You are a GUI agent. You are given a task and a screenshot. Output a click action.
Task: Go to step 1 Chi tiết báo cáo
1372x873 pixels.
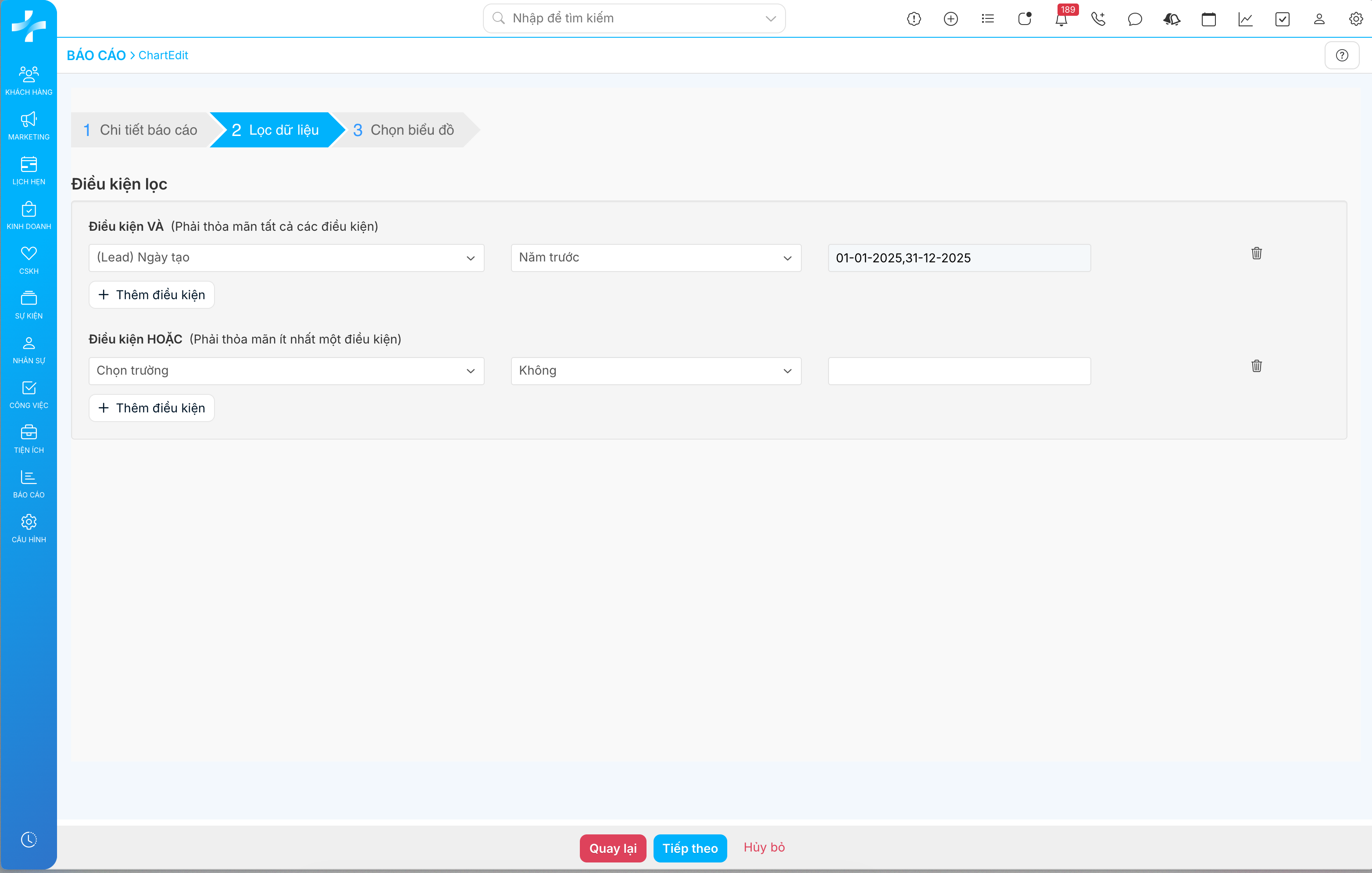[x=140, y=130]
